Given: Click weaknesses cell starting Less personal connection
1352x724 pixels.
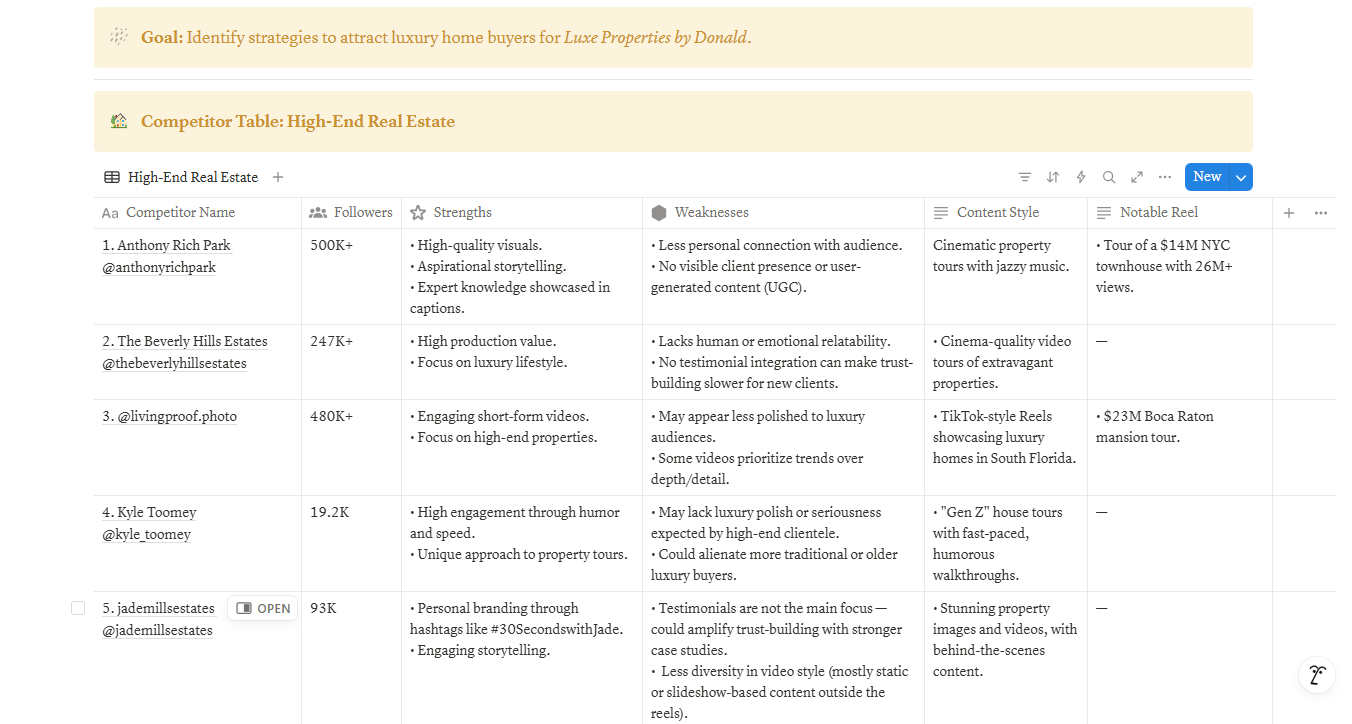Looking at the screenshot, I should tap(783, 276).
